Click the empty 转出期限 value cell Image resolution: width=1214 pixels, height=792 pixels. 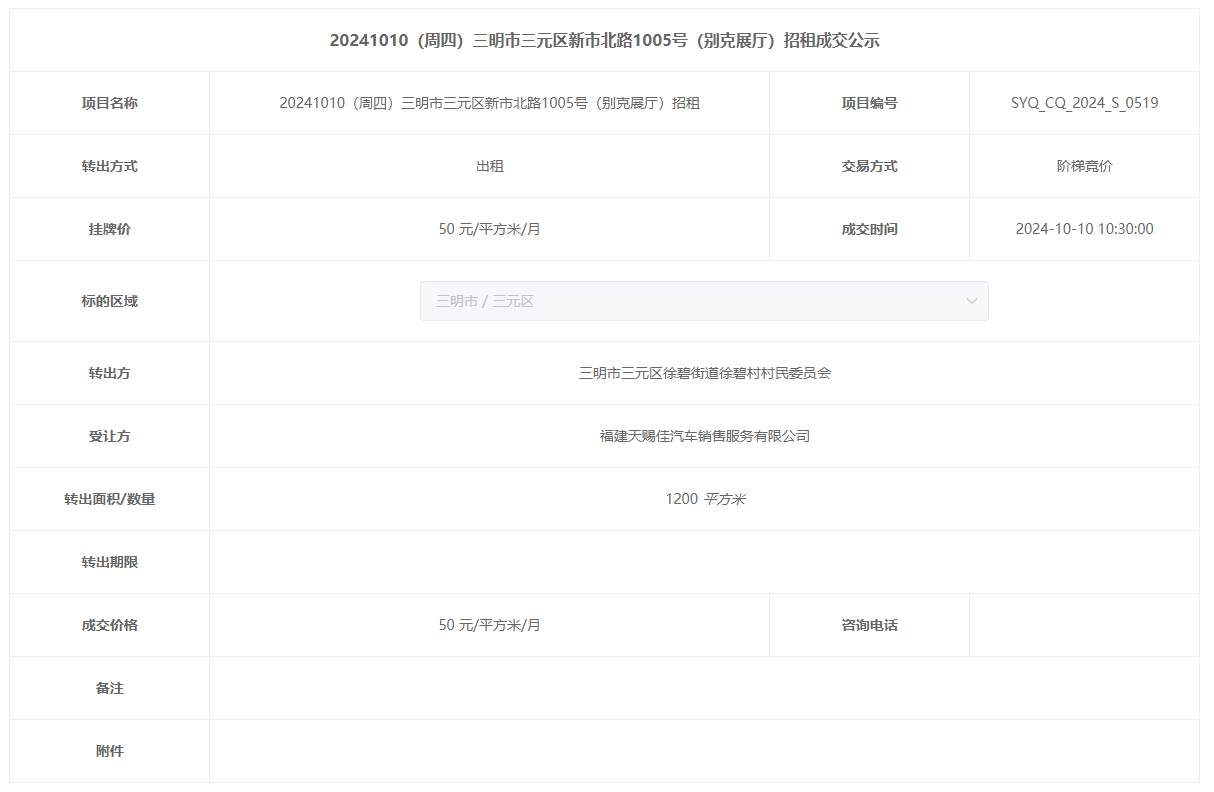tap(704, 562)
